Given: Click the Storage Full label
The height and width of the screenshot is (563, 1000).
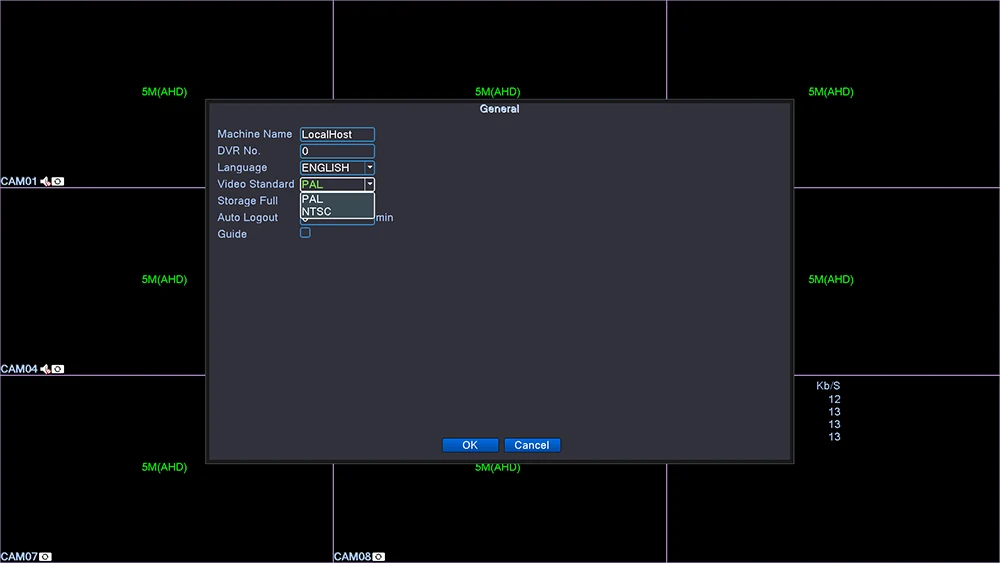Looking at the screenshot, I should [247, 201].
